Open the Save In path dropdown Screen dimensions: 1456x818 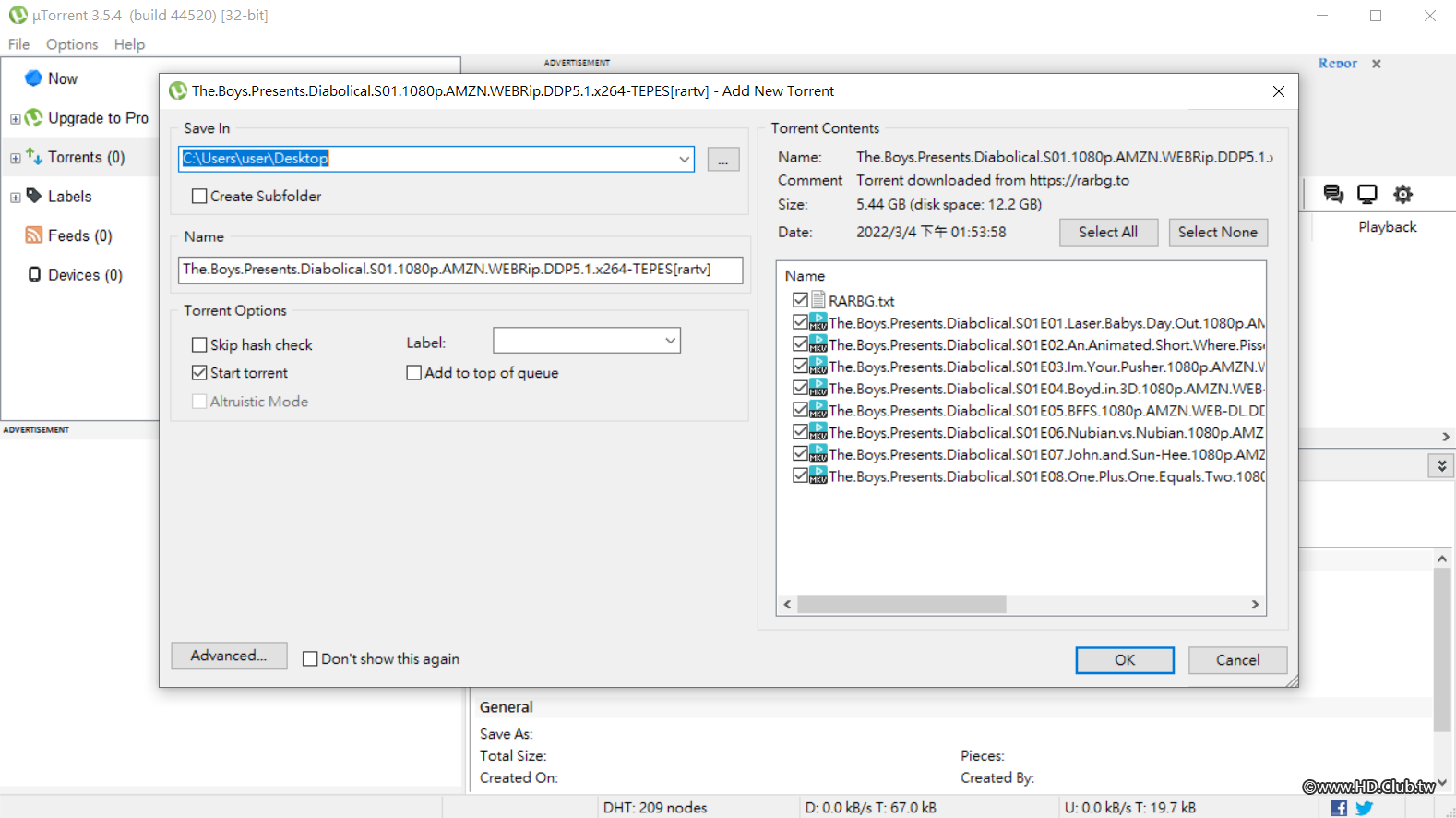(x=684, y=159)
